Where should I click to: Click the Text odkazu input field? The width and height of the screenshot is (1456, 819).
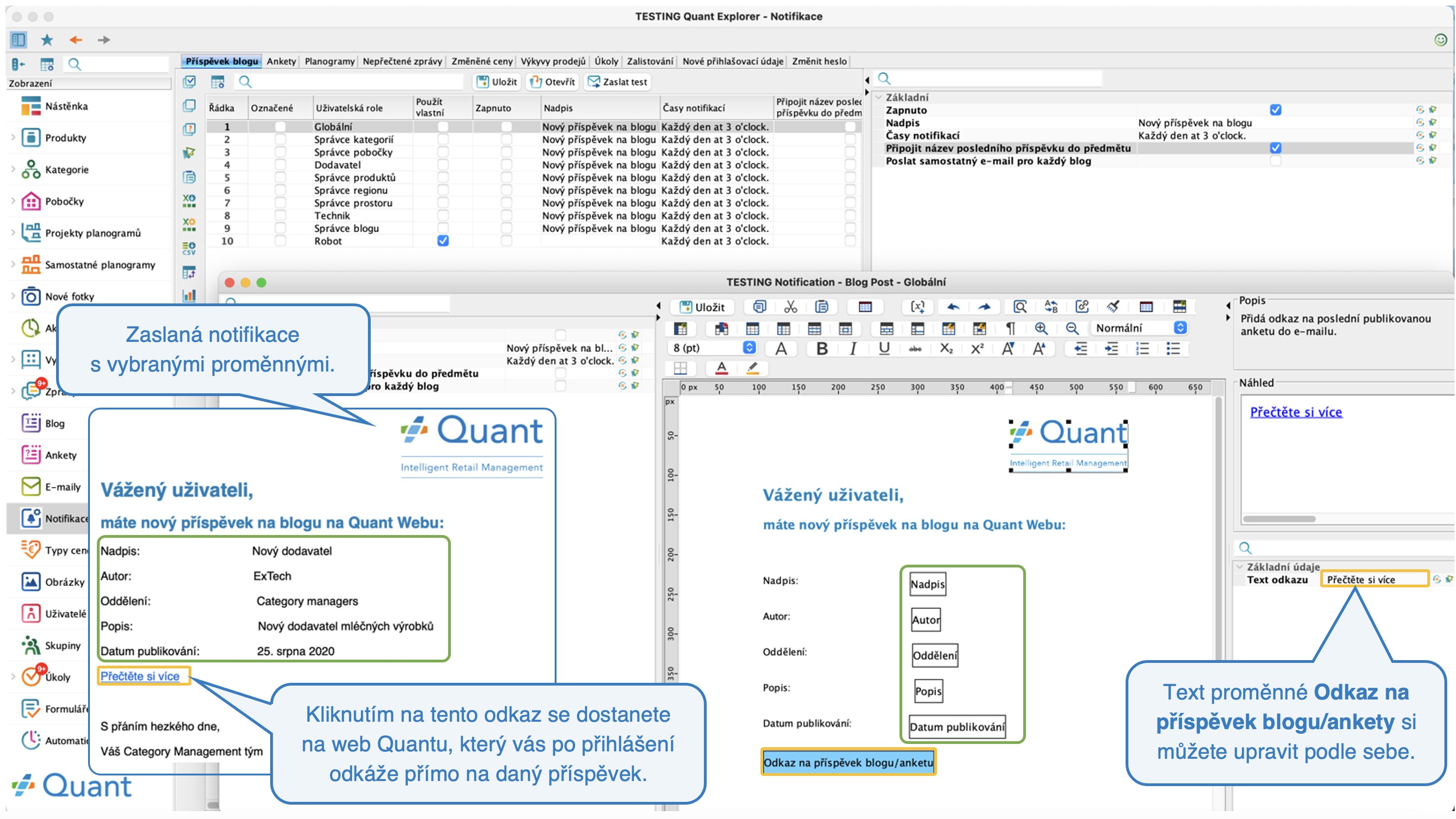tap(1374, 580)
